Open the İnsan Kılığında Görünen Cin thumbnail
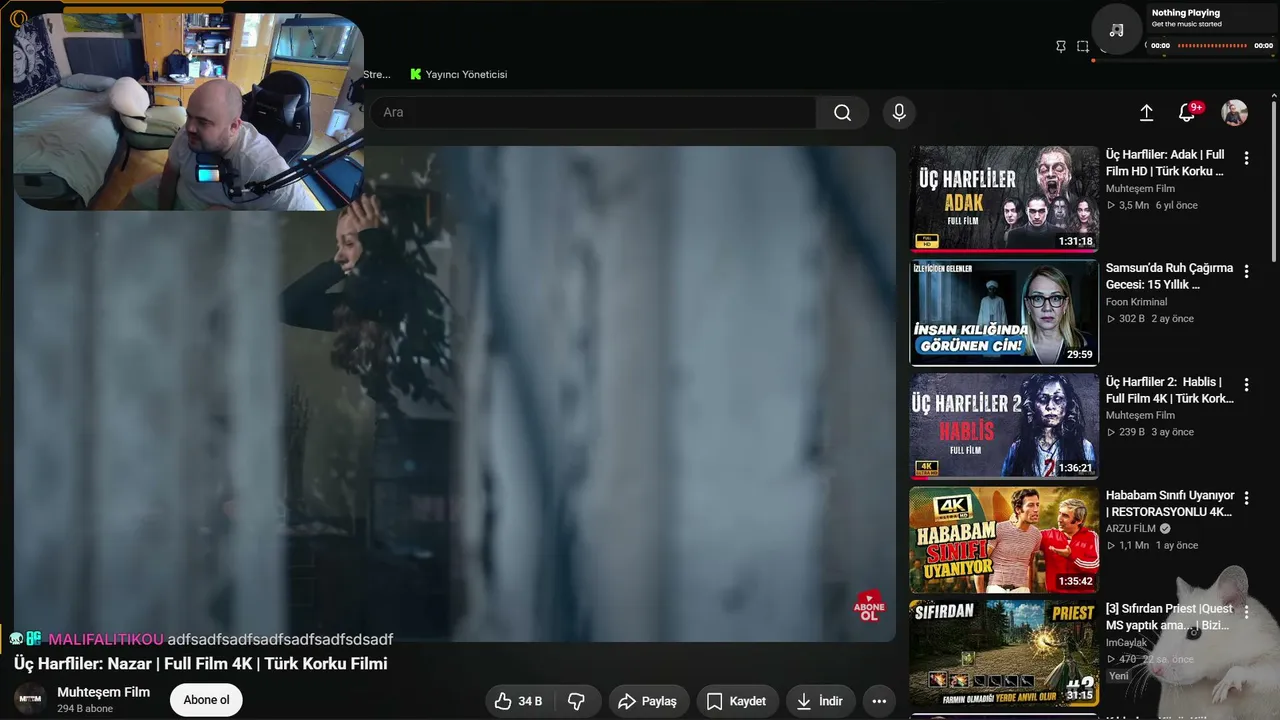This screenshot has height=720, width=1280. 1004,312
